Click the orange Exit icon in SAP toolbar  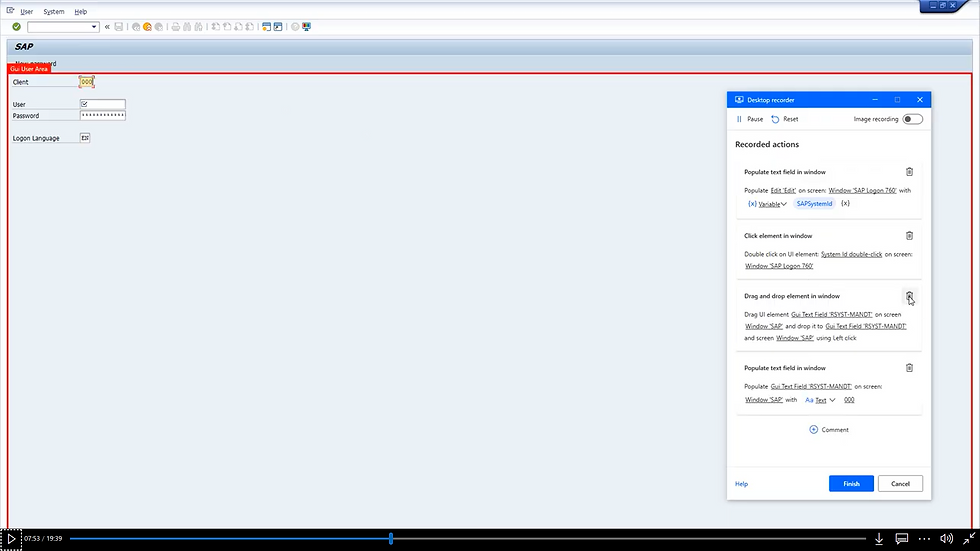[x=148, y=27]
